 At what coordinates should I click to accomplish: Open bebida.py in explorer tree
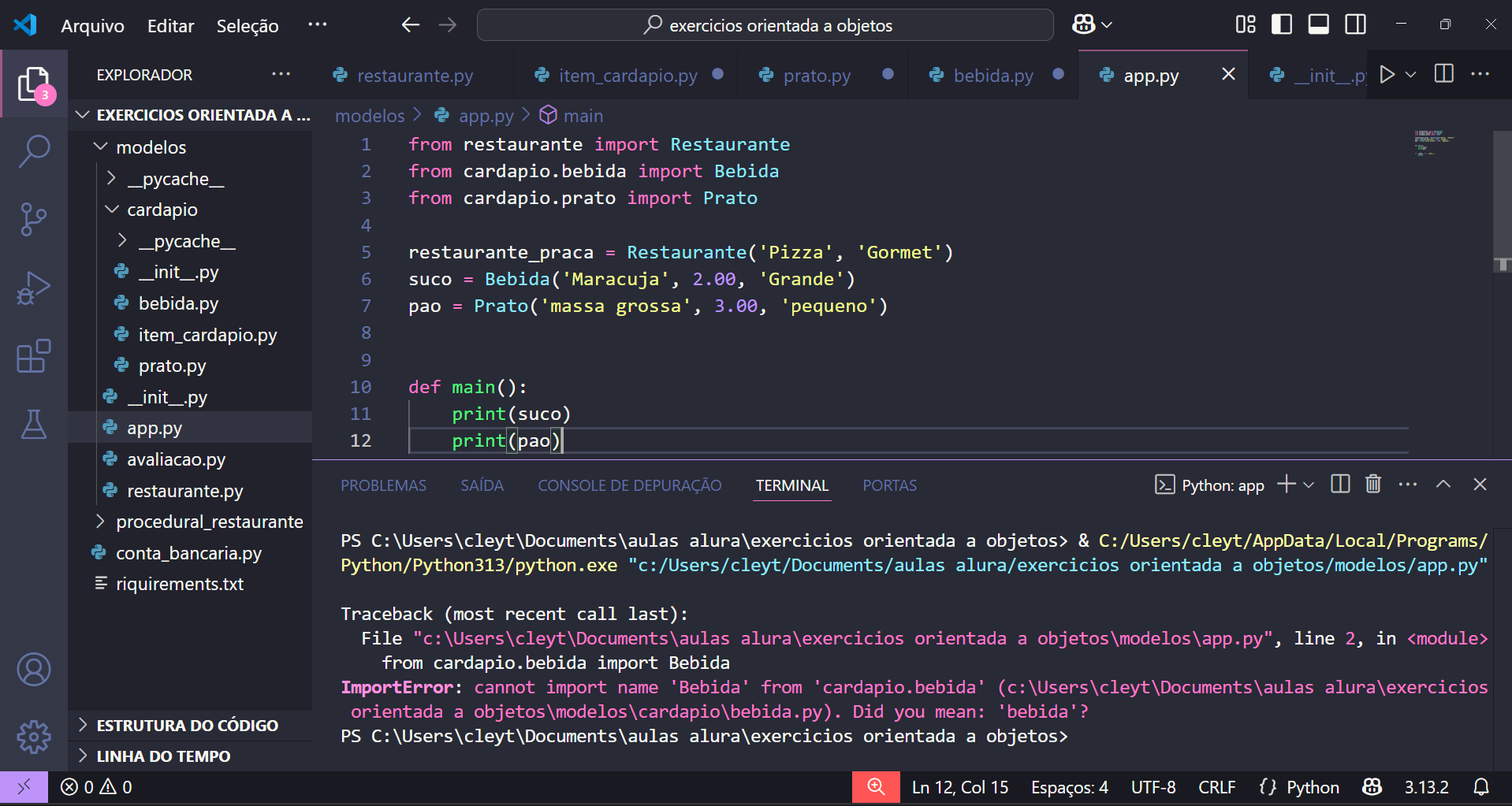click(190, 303)
